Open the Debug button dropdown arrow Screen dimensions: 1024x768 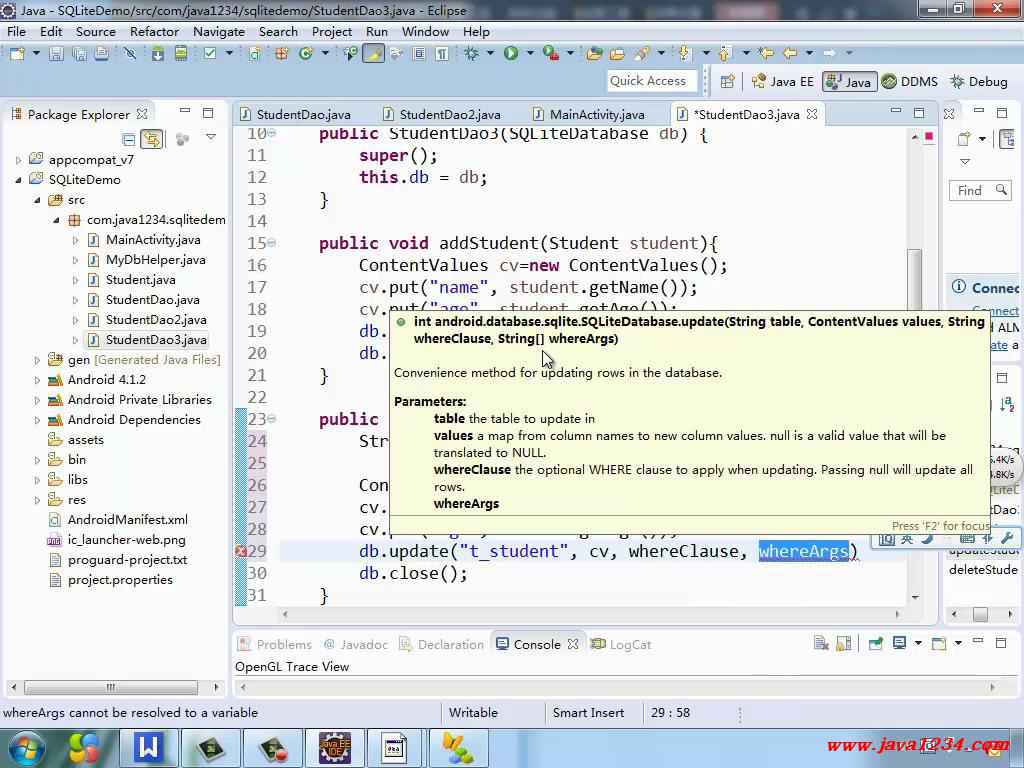click(x=490, y=54)
